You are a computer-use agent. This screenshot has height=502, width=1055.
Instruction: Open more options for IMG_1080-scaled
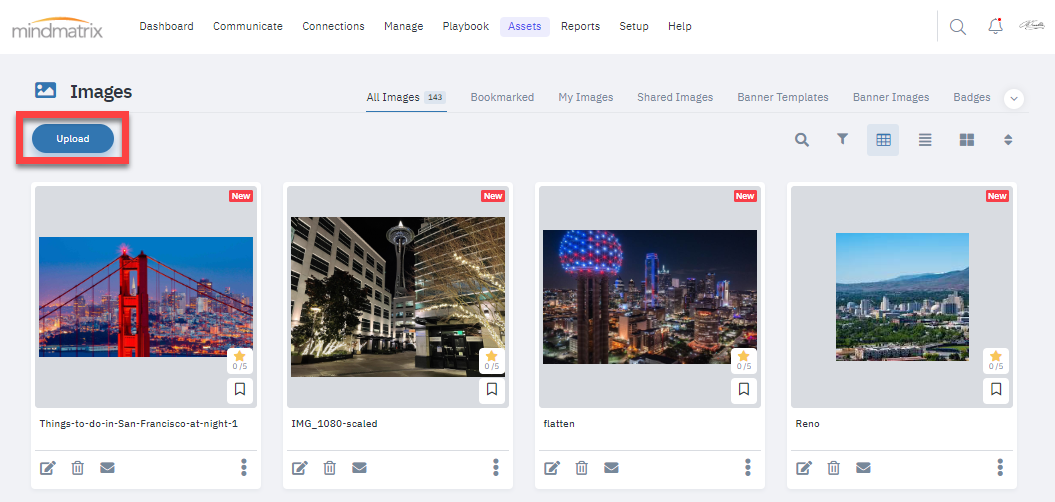click(496, 467)
